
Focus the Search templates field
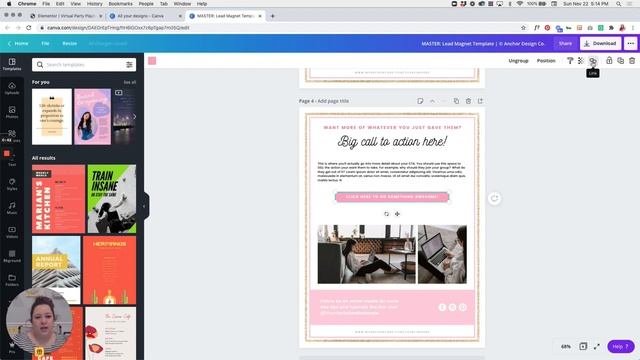84,64
